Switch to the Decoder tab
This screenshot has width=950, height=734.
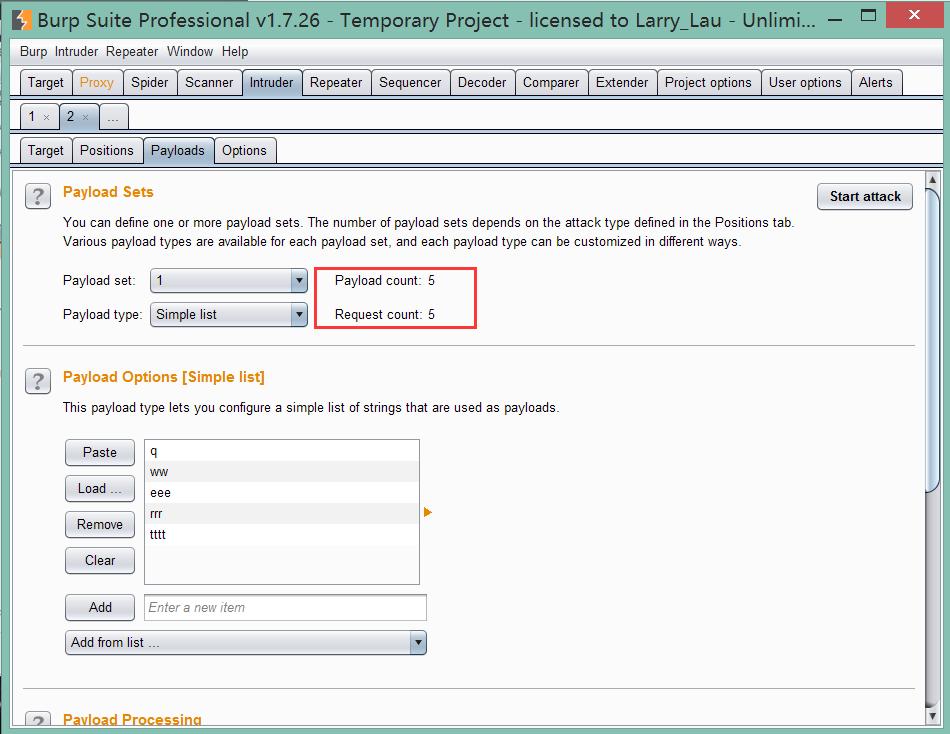tap(482, 82)
